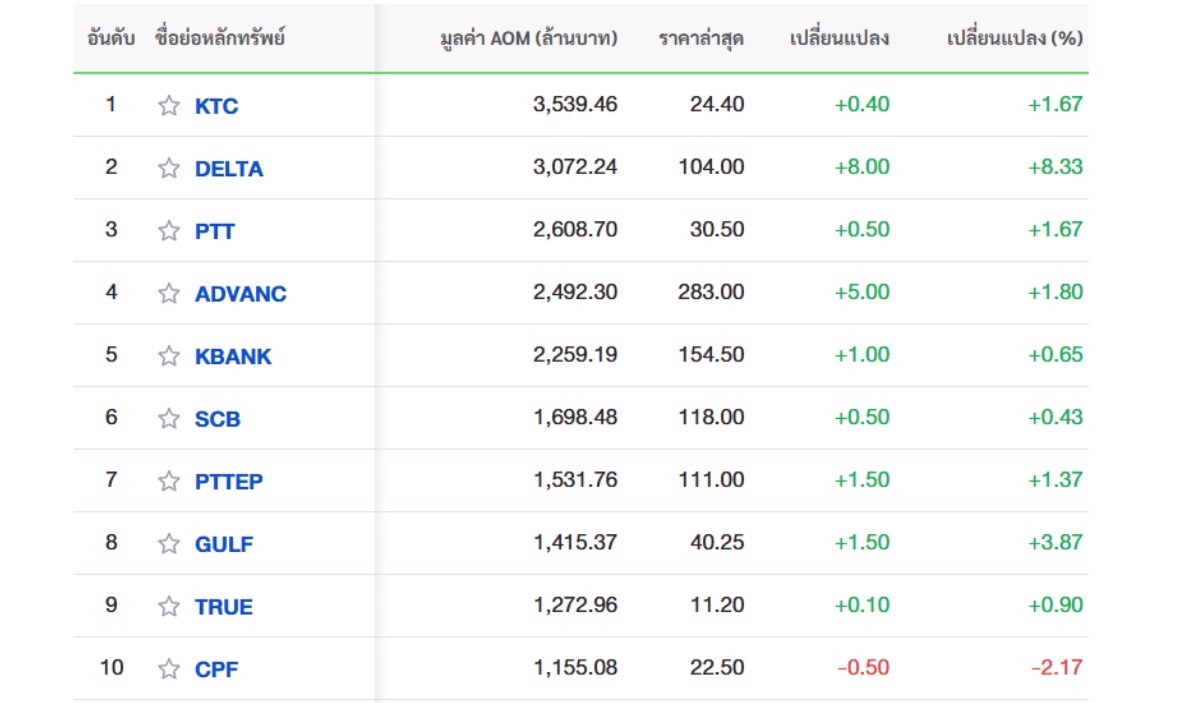This screenshot has height=703, width=1179.
Task: Toggle the star icon beside DELTA
Action: pyautogui.click(x=168, y=168)
